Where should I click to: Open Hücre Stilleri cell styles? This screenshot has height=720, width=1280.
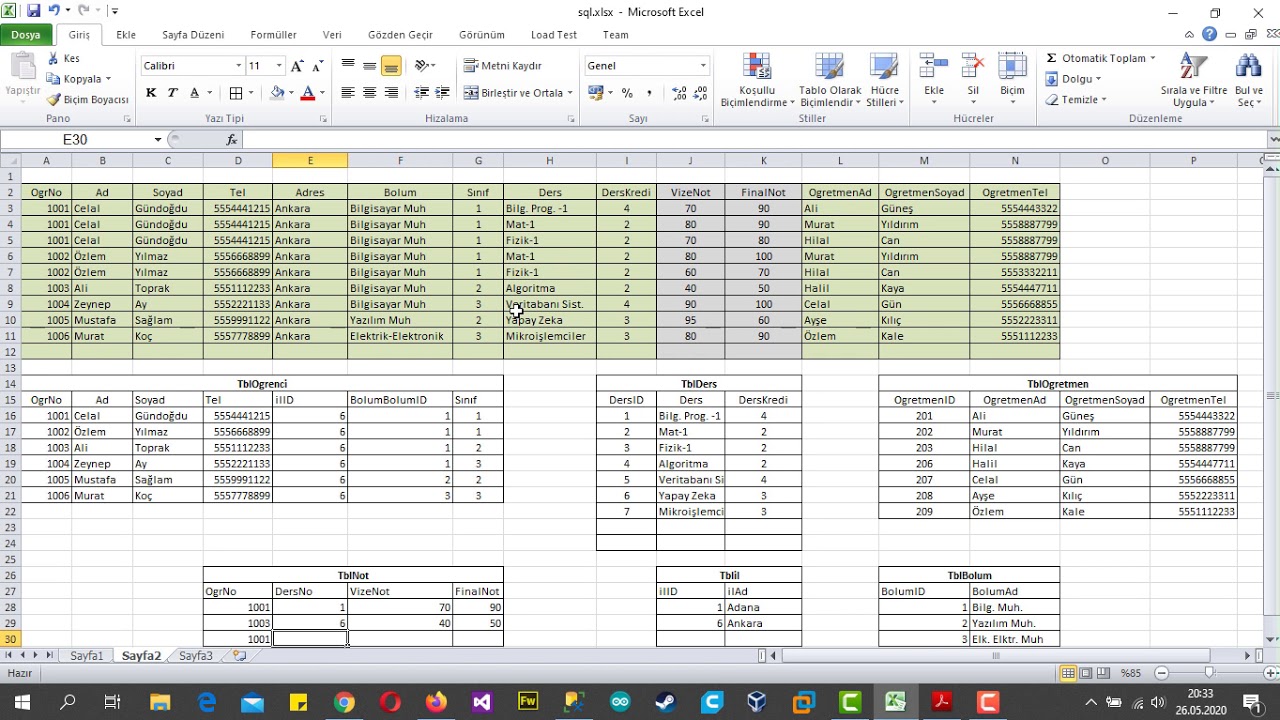click(x=884, y=80)
